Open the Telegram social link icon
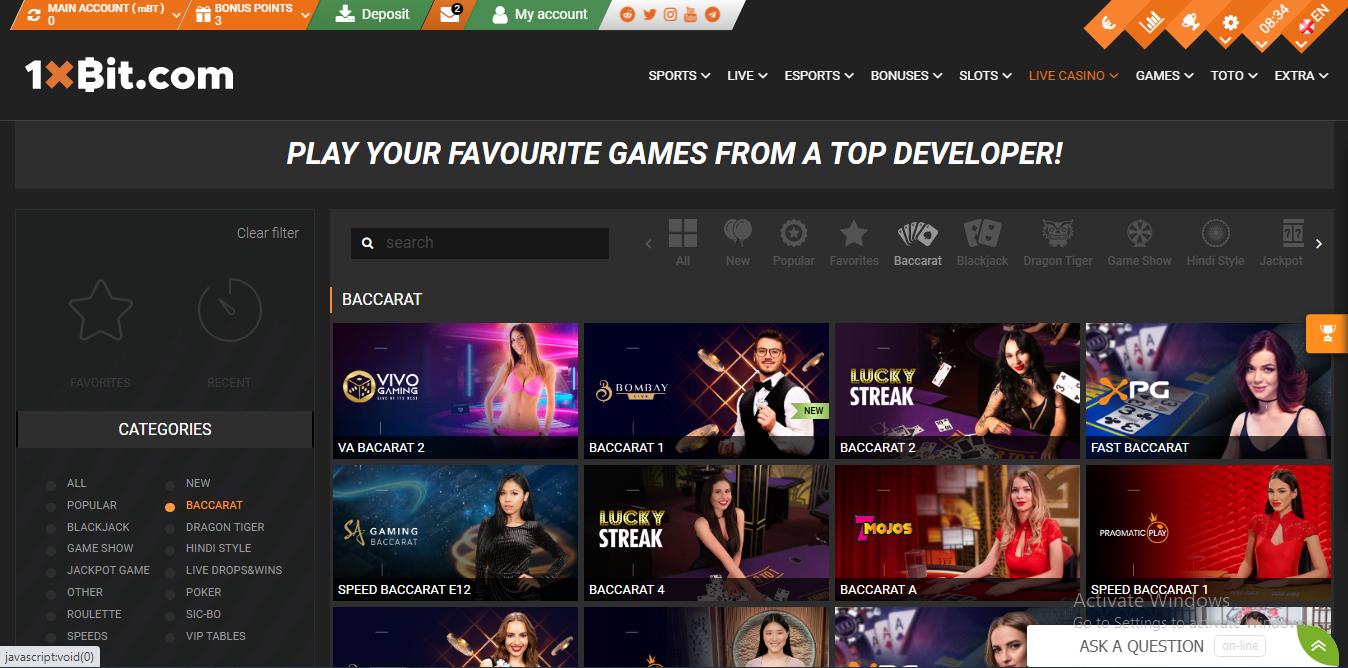Viewport: 1348px width, 668px height. [712, 14]
